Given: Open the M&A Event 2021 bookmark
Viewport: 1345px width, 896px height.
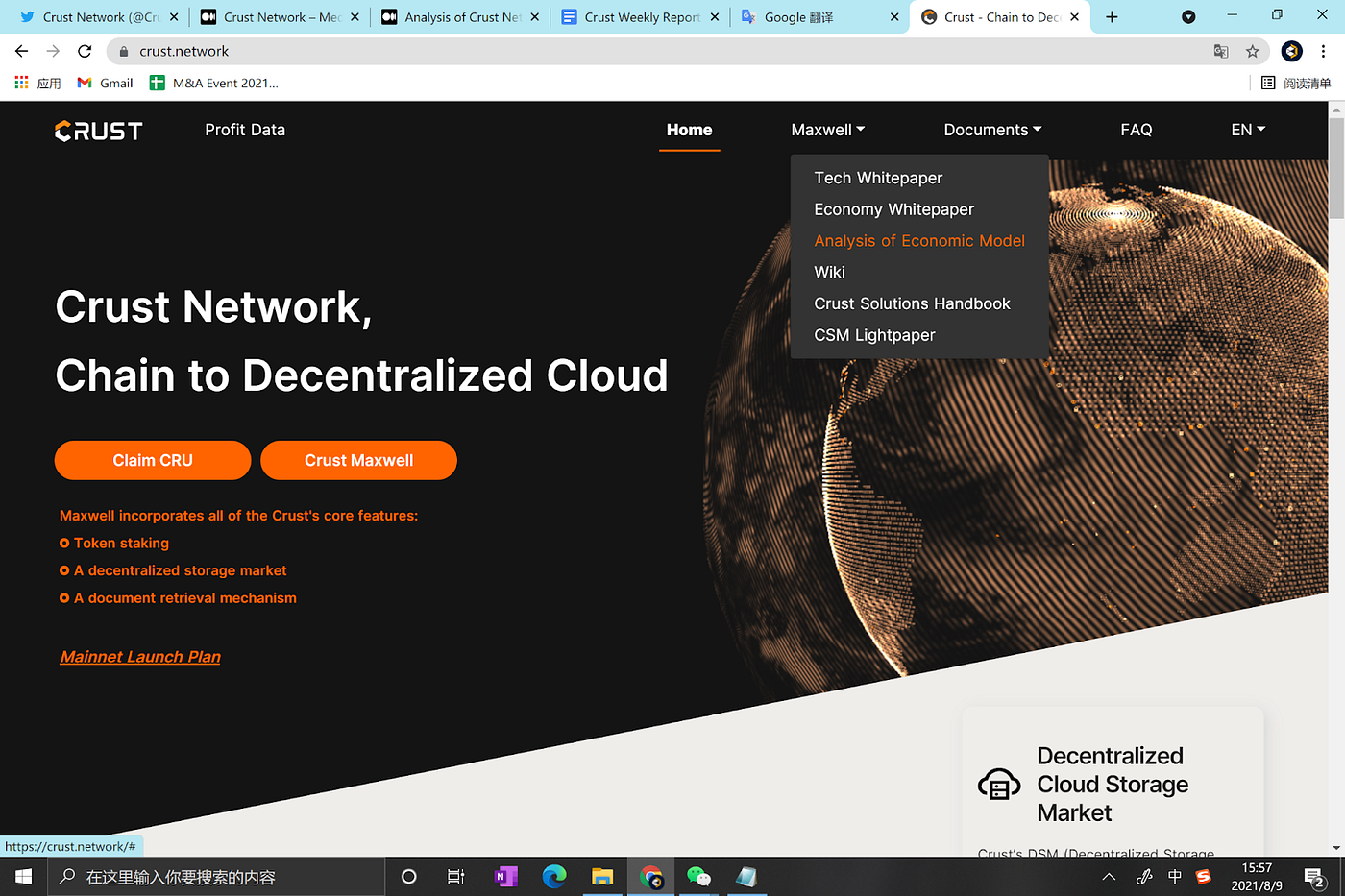Looking at the screenshot, I should (214, 84).
